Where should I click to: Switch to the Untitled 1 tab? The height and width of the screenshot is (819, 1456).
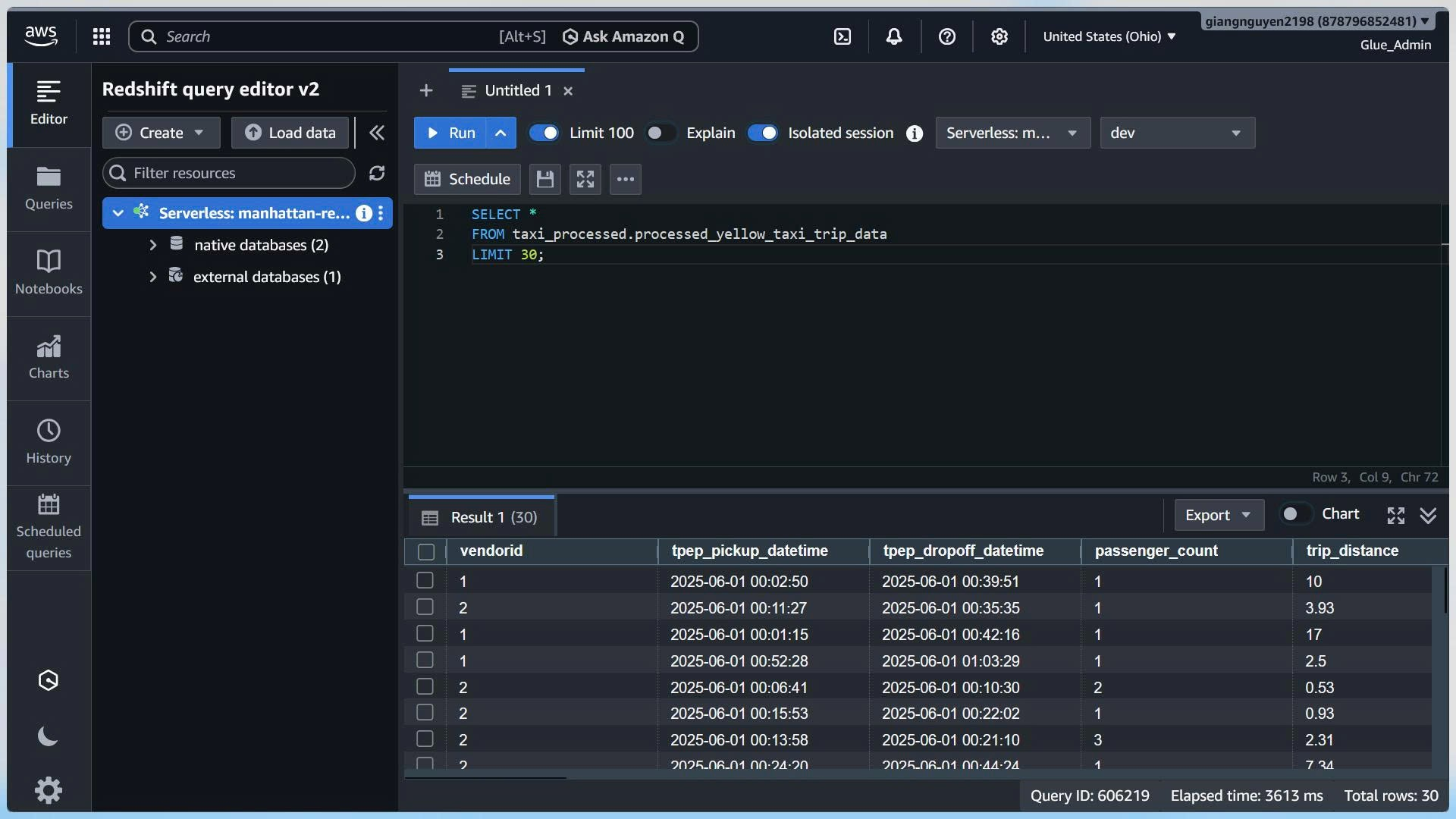pos(517,90)
